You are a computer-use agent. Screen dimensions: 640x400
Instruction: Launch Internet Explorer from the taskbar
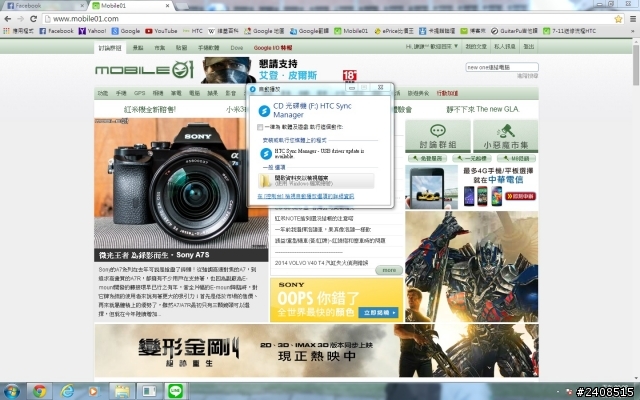click(67, 391)
